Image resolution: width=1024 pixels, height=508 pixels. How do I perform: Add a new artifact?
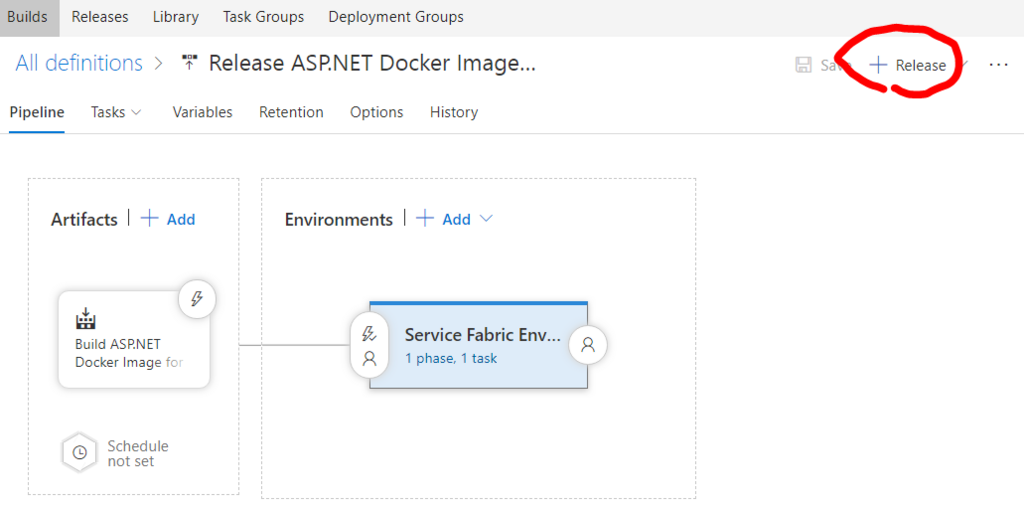[x=181, y=219]
